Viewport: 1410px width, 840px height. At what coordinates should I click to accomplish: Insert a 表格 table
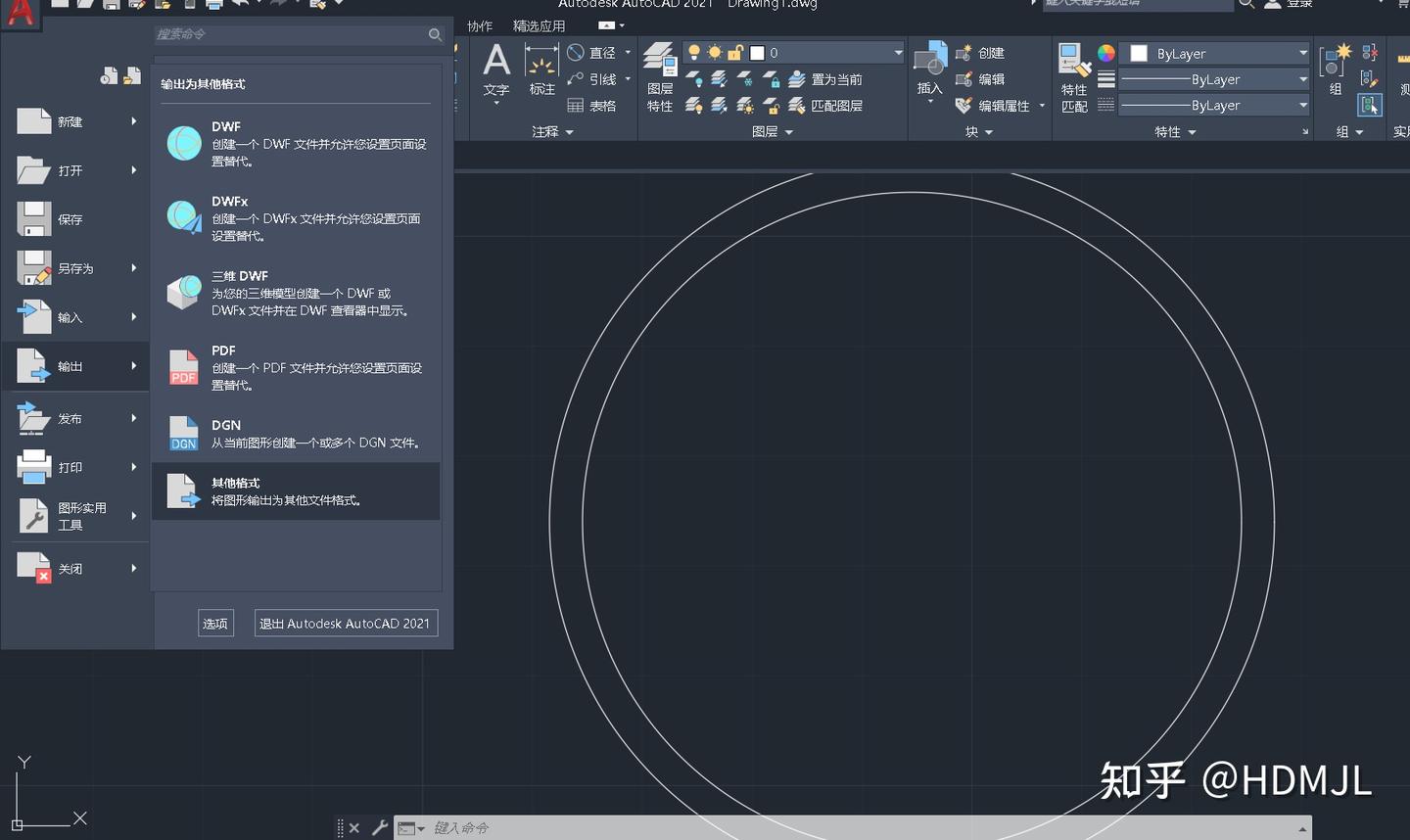click(x=593, y=106)
